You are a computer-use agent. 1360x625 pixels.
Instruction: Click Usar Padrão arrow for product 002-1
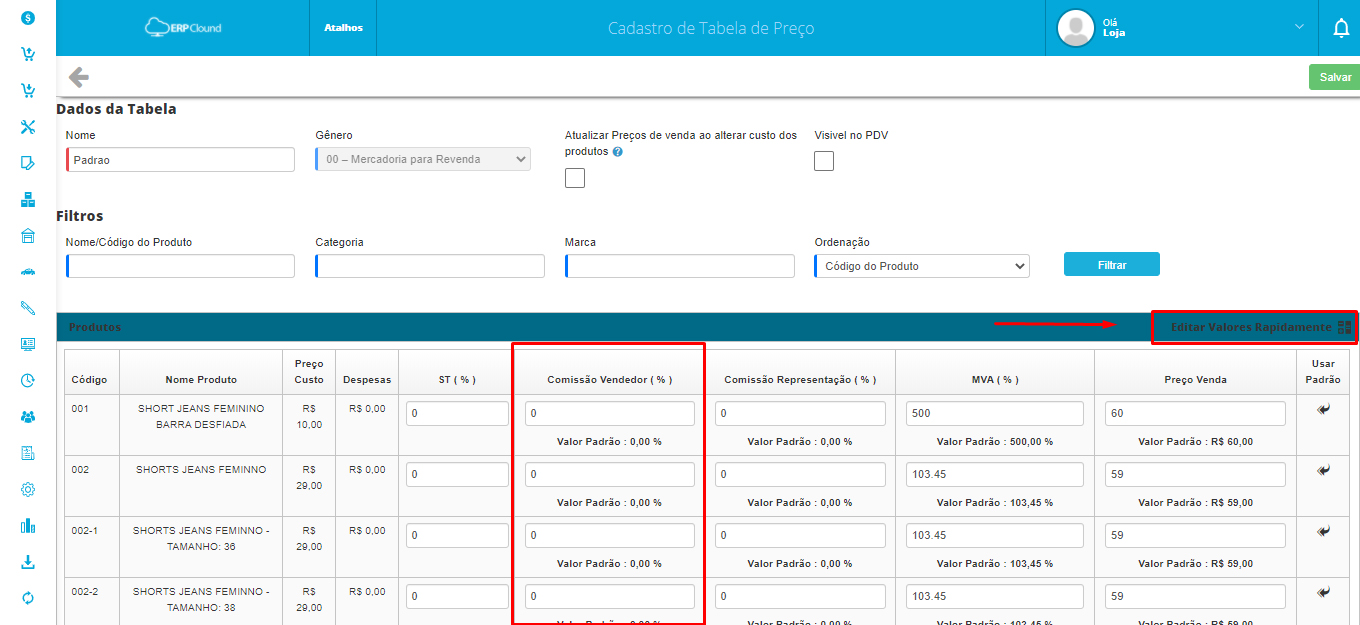coord(1324,531)
